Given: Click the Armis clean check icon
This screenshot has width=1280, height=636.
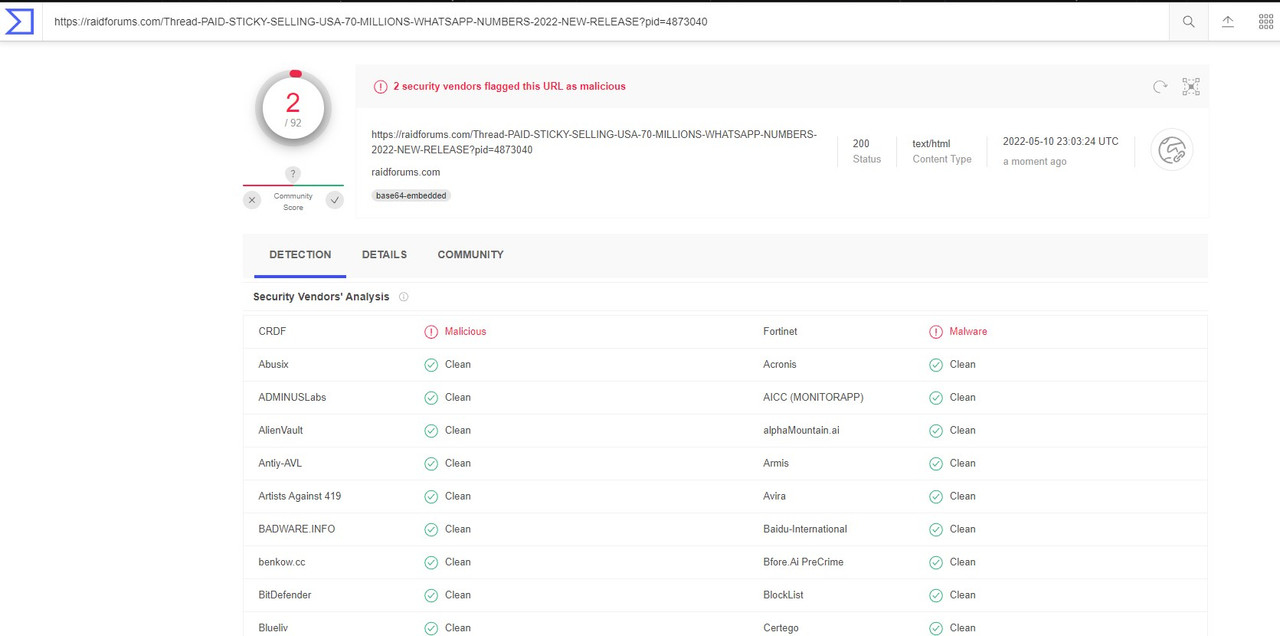Looking at the screenshot, I should pos(936,464).
